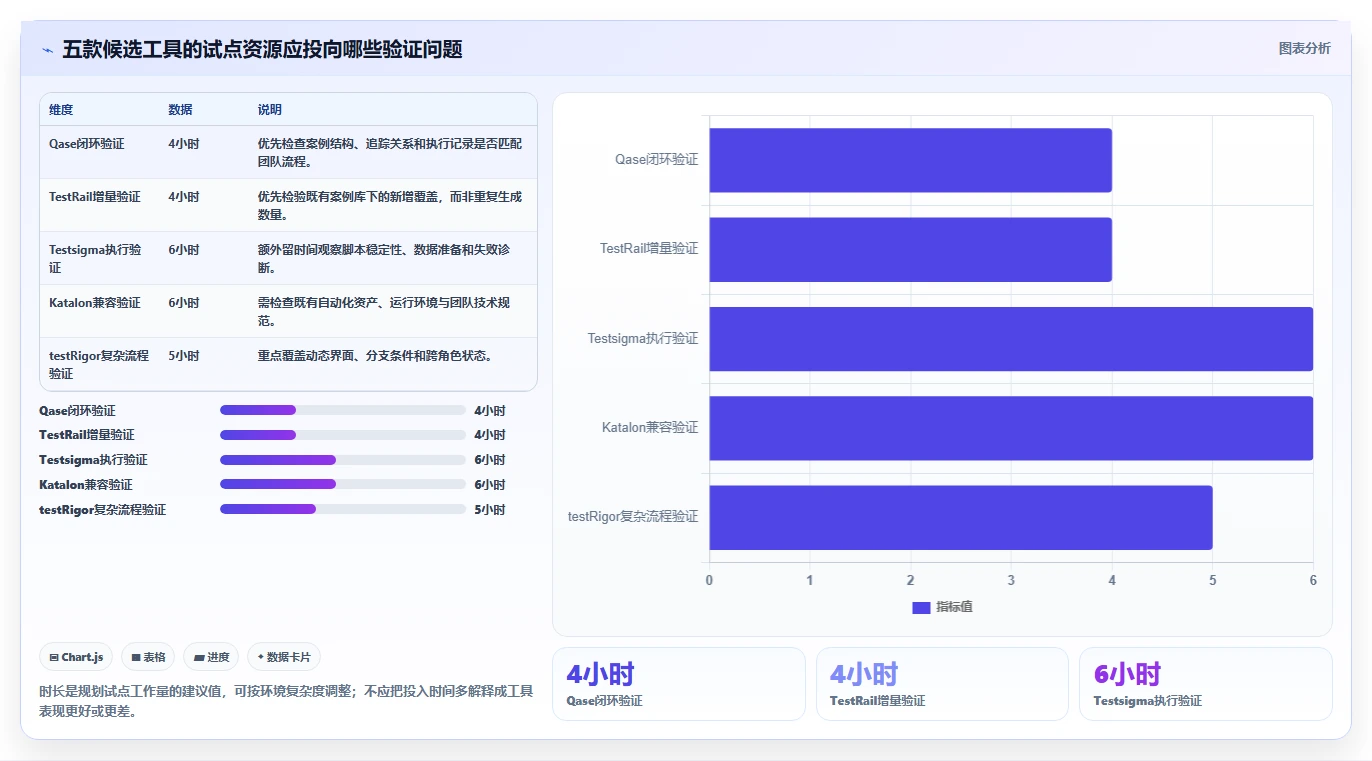Click the 图表分析 label in the header
1372x761 pixels.
coord(1304,48)
